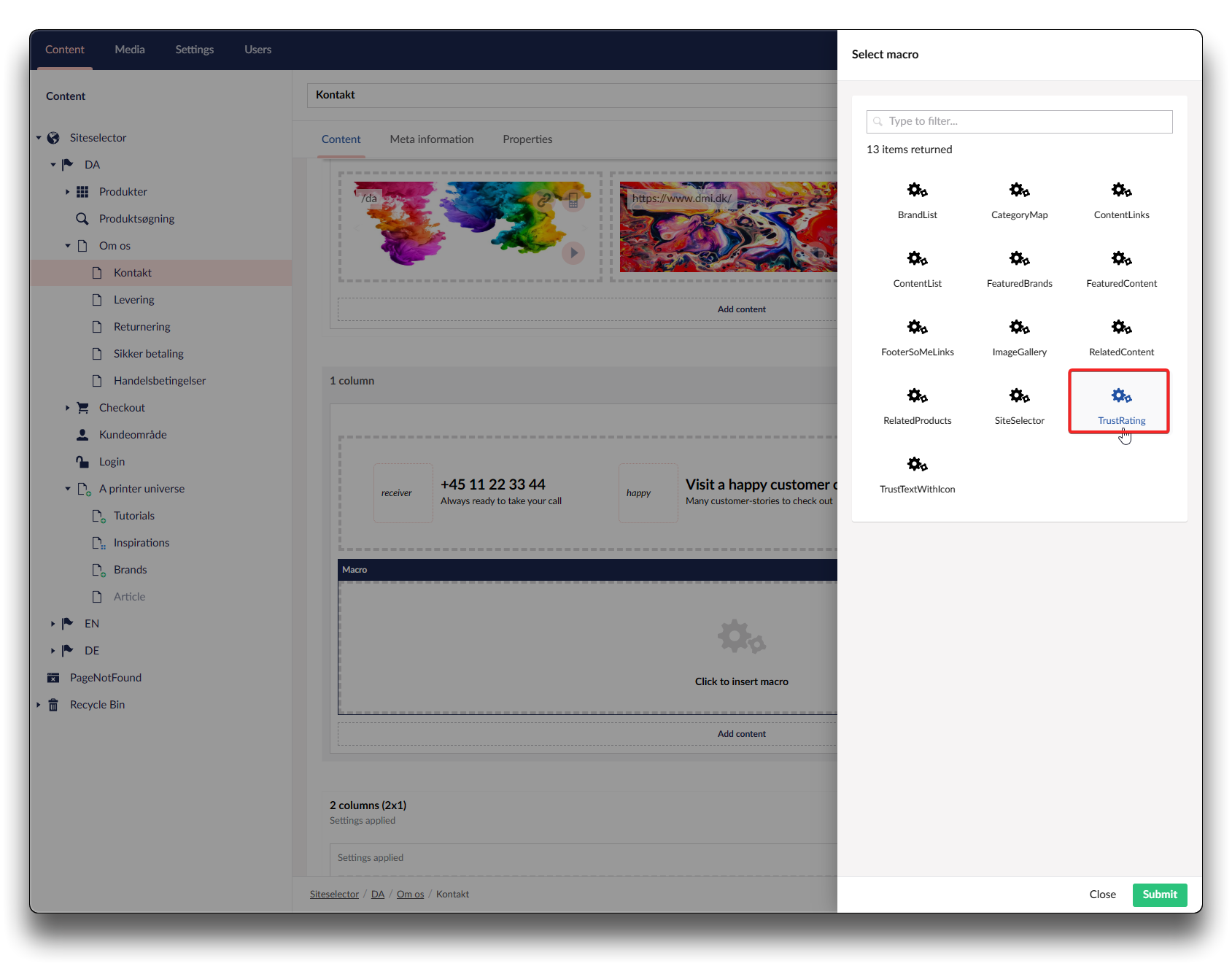
Task: Close the Select macro panel
Action: pos(1102,894)
